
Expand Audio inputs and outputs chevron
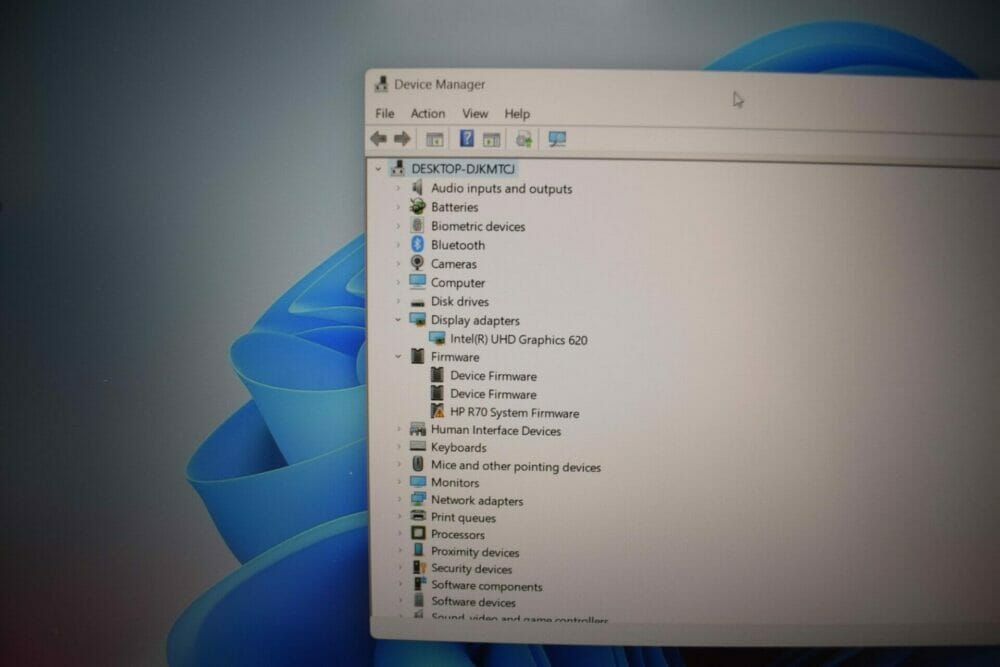[x=397, y=188]
